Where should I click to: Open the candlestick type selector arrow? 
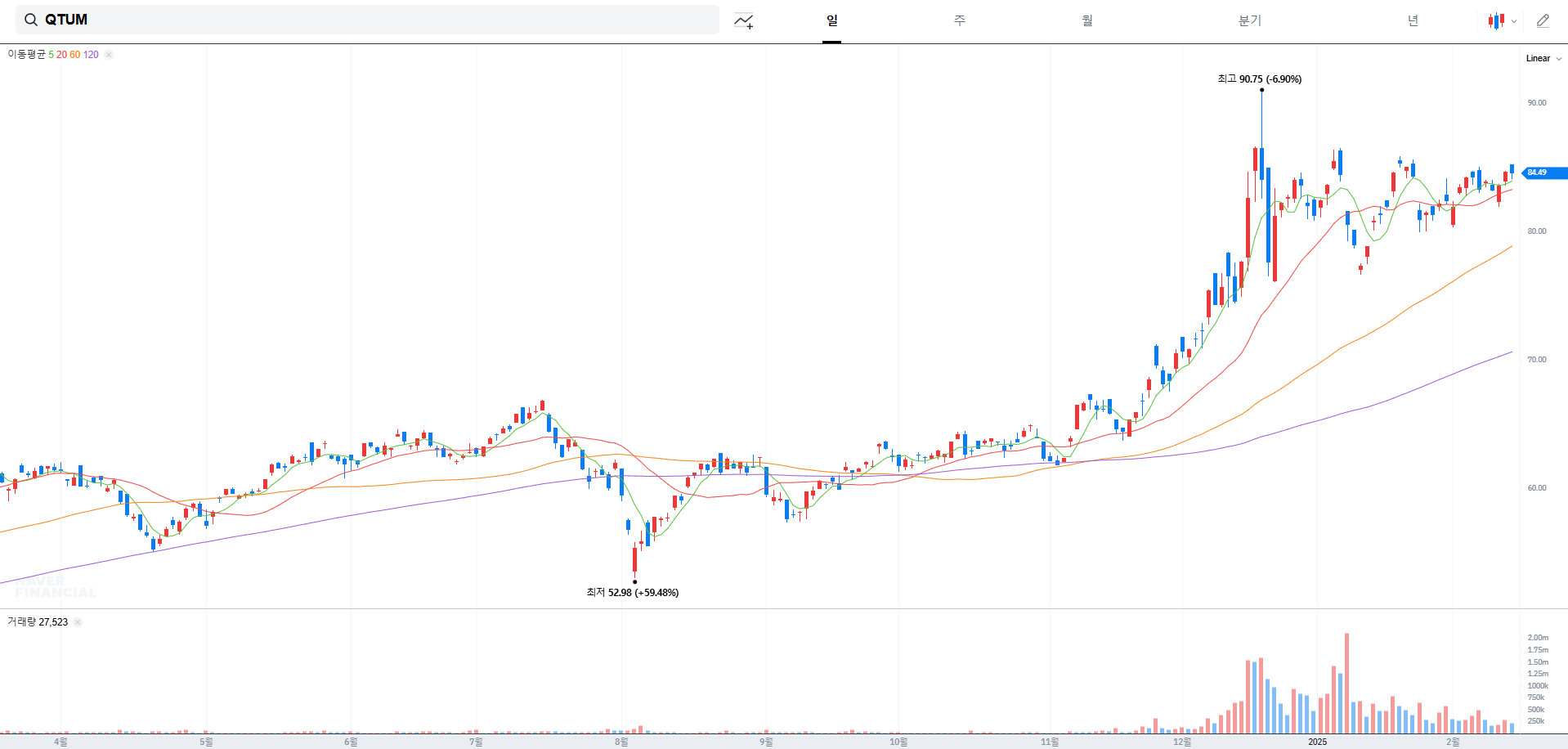1514,21
